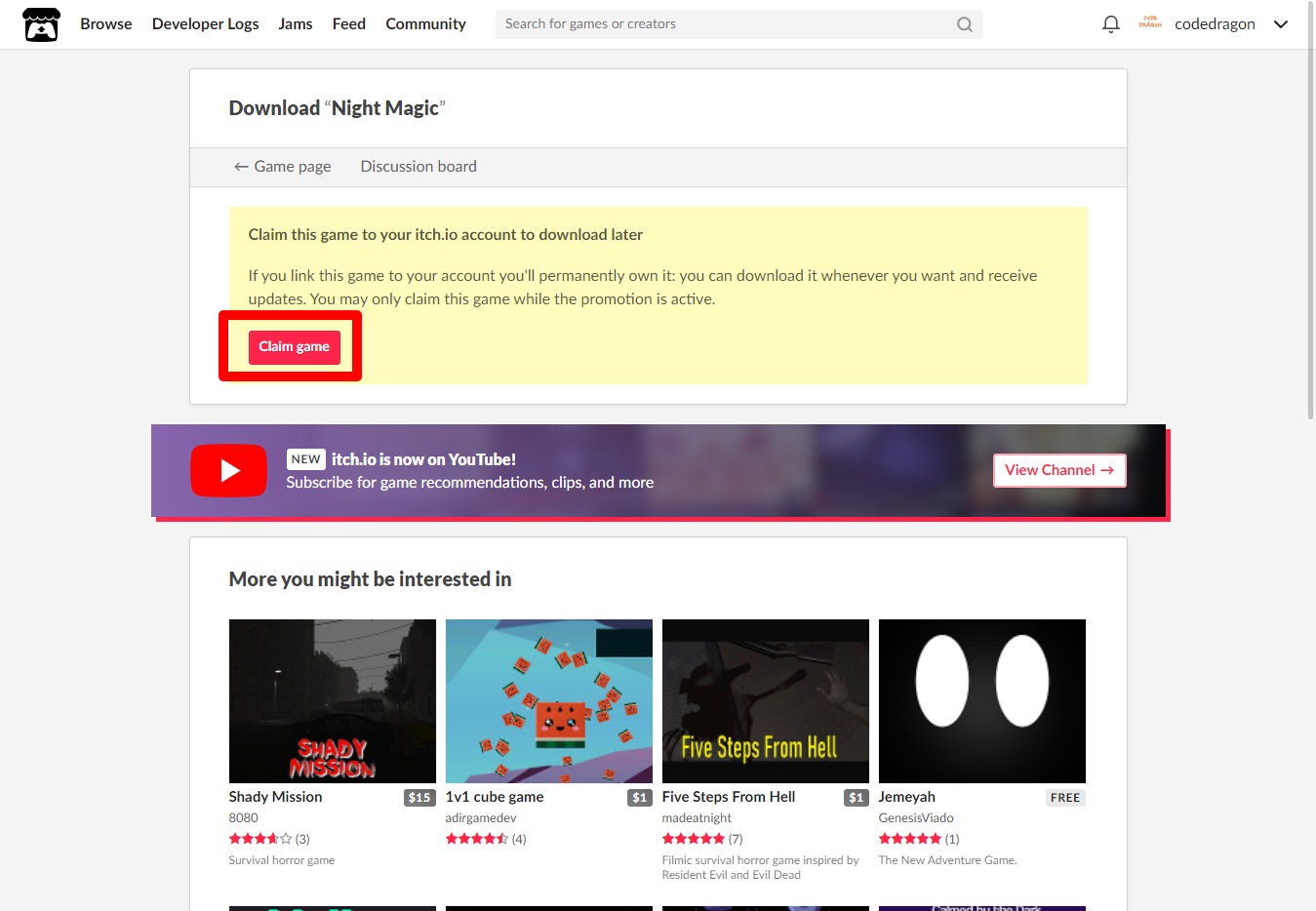Click $1 price tag on 1v1 cube game
This screenshot has height=911, width=1316.
pos(640,798)
